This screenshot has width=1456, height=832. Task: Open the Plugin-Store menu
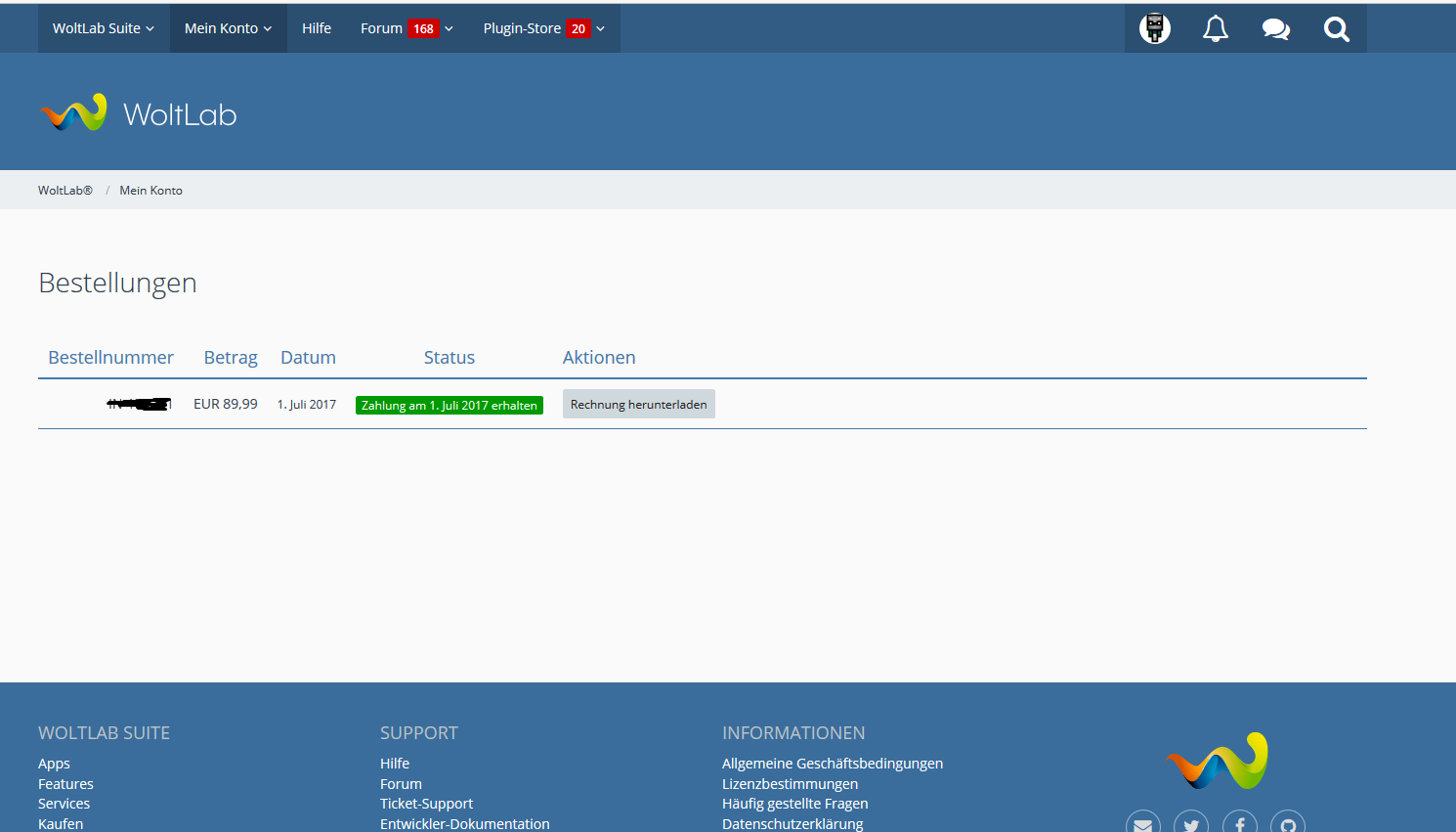click(543, 28)
